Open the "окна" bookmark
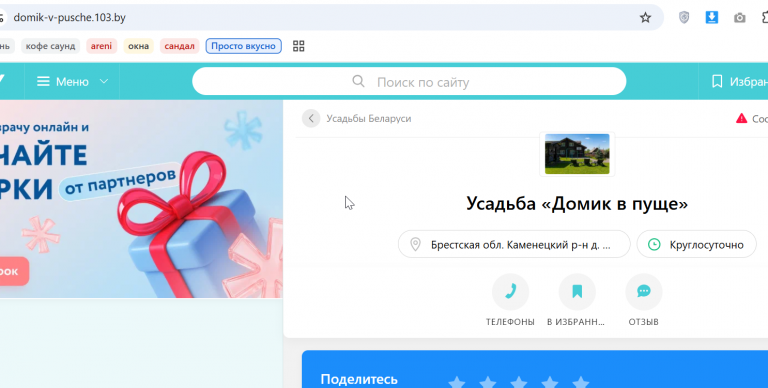 pyautogui.click(x=139, y=46)
